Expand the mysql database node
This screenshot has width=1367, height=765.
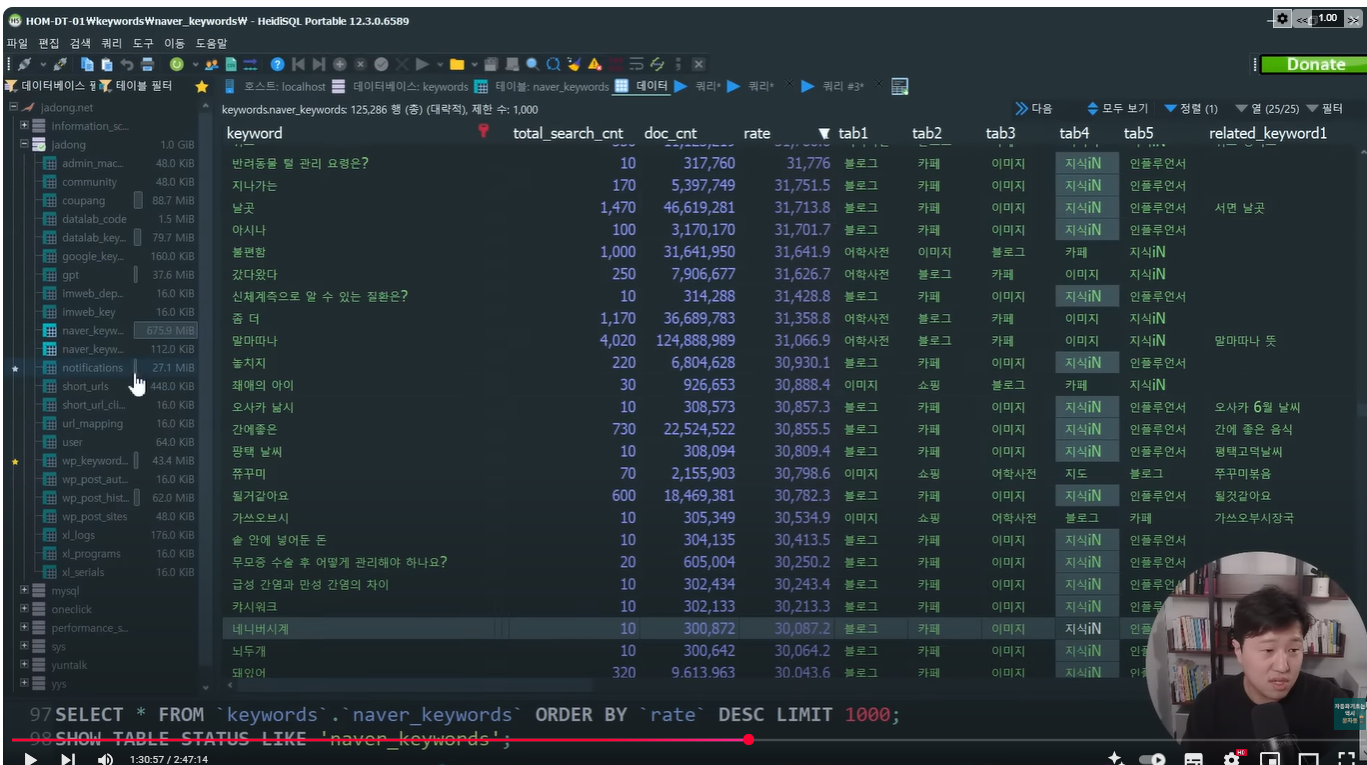coord(24,590)
